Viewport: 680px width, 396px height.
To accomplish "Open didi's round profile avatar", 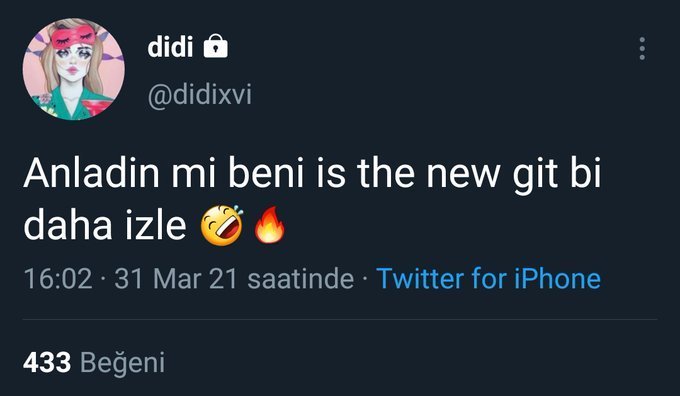I will click(x=73, y=69).
